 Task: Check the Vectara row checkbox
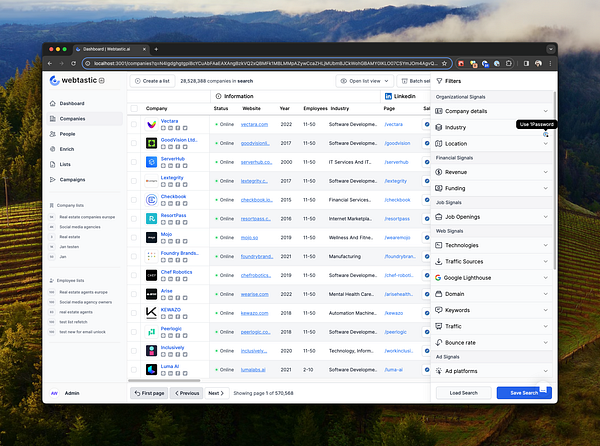(x=134, y=124)
